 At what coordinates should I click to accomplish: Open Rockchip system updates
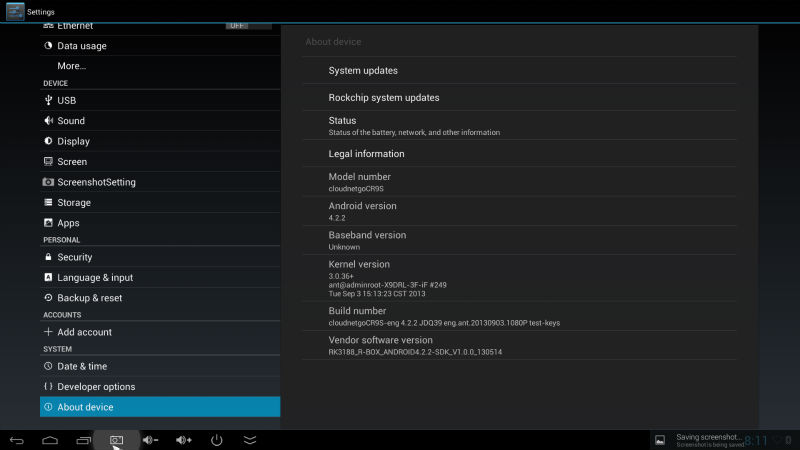click(x=519, y=97)
